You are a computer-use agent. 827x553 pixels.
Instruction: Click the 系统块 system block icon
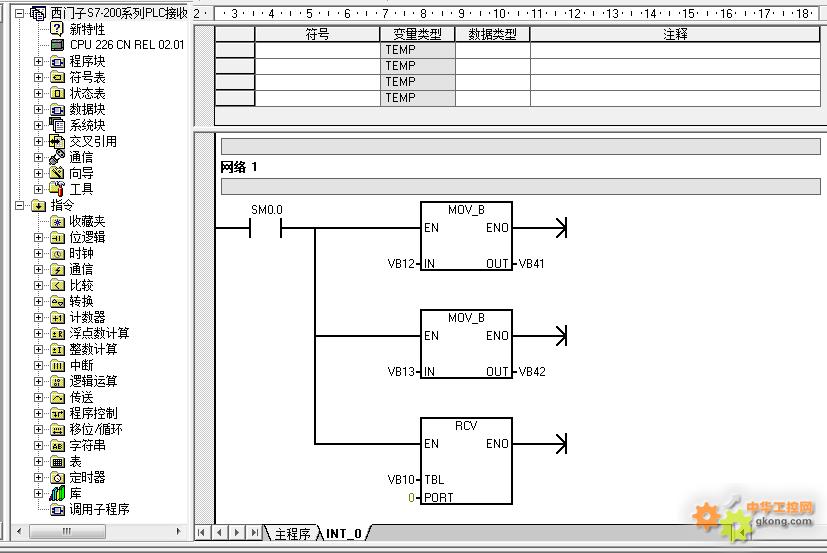(x=57, y=125)
